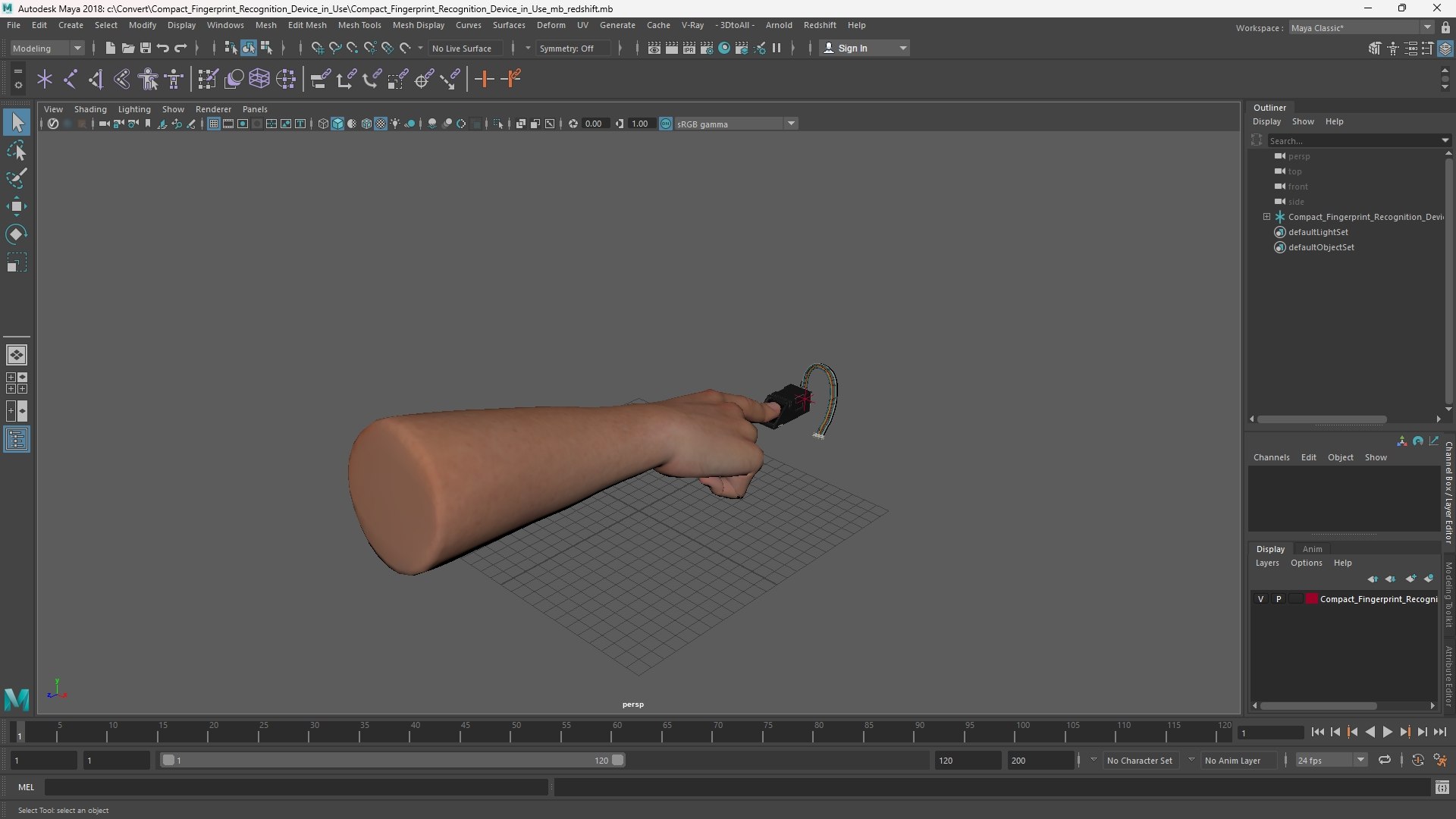Switch to single perspective view layout
1456x819 pixels.
17,354
